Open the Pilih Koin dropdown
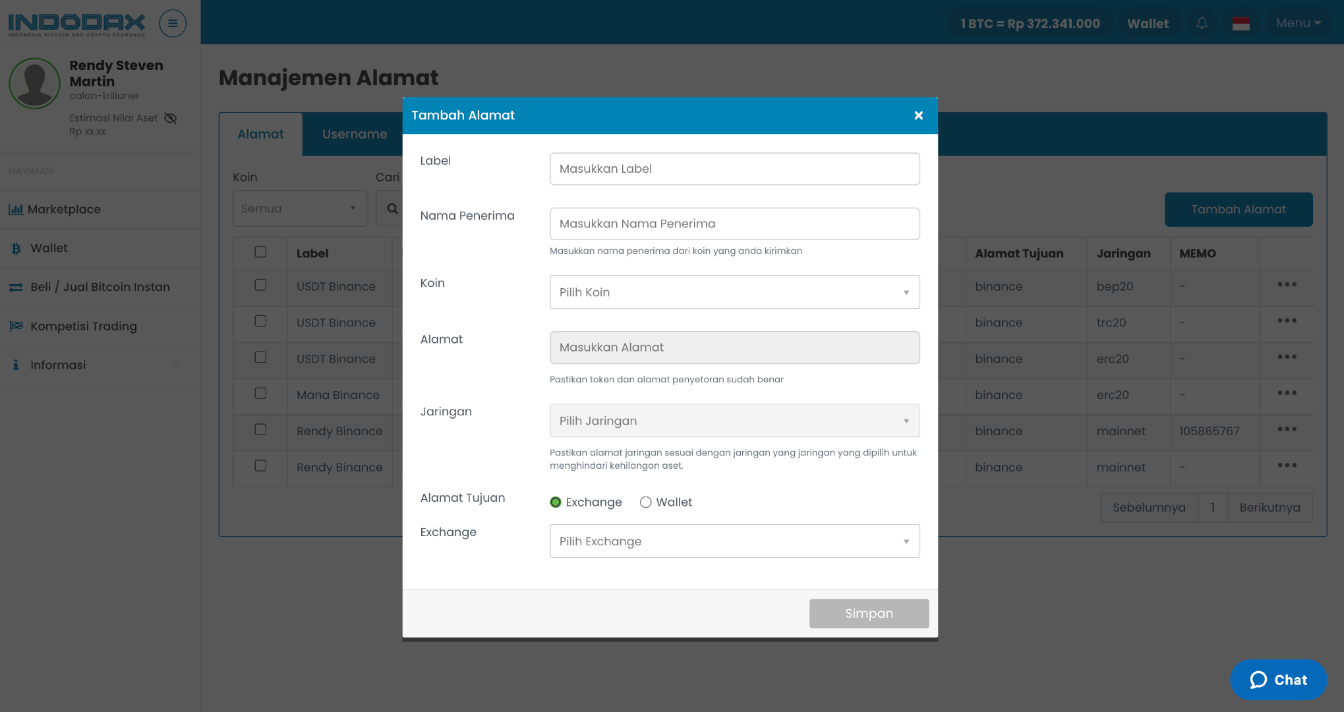Image resolution: width=1344 pixels, height=712 pixels. pos(734,292)
